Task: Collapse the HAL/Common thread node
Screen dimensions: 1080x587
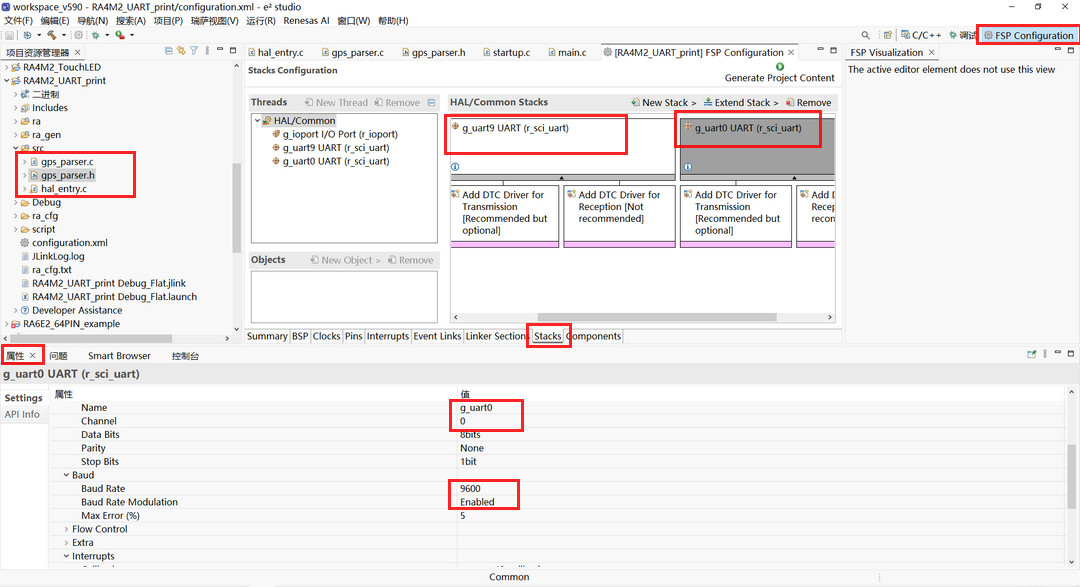Action: coord(258,121)
